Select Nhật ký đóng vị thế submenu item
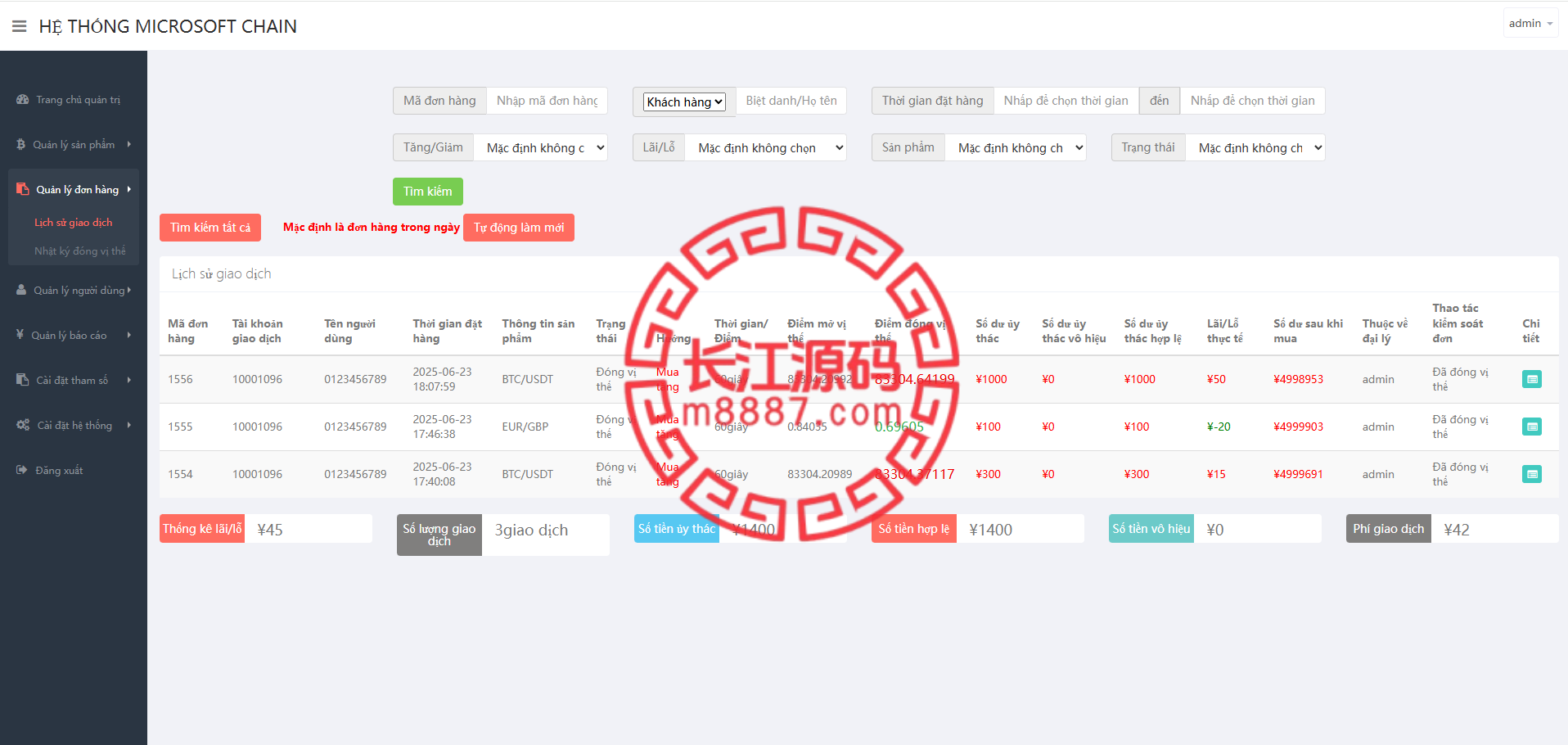Viewport: 1568px width, 745px height. (x=80, y=251)
